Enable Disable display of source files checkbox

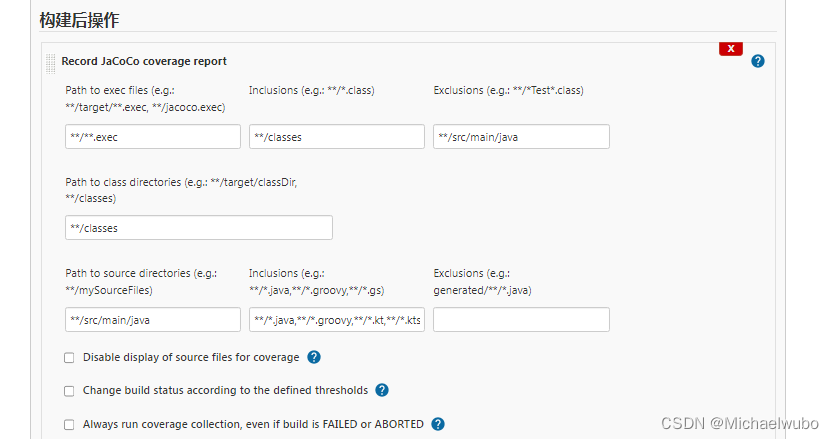[69, 358]
